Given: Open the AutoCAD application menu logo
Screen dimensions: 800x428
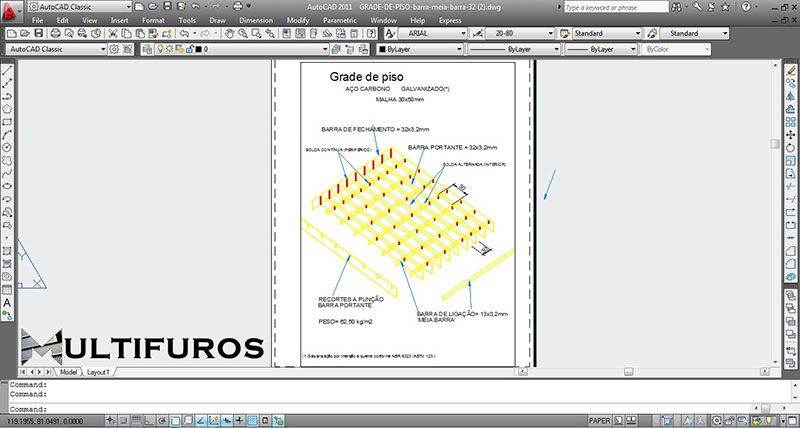Looking at the screenshot, I should point(10,9).
